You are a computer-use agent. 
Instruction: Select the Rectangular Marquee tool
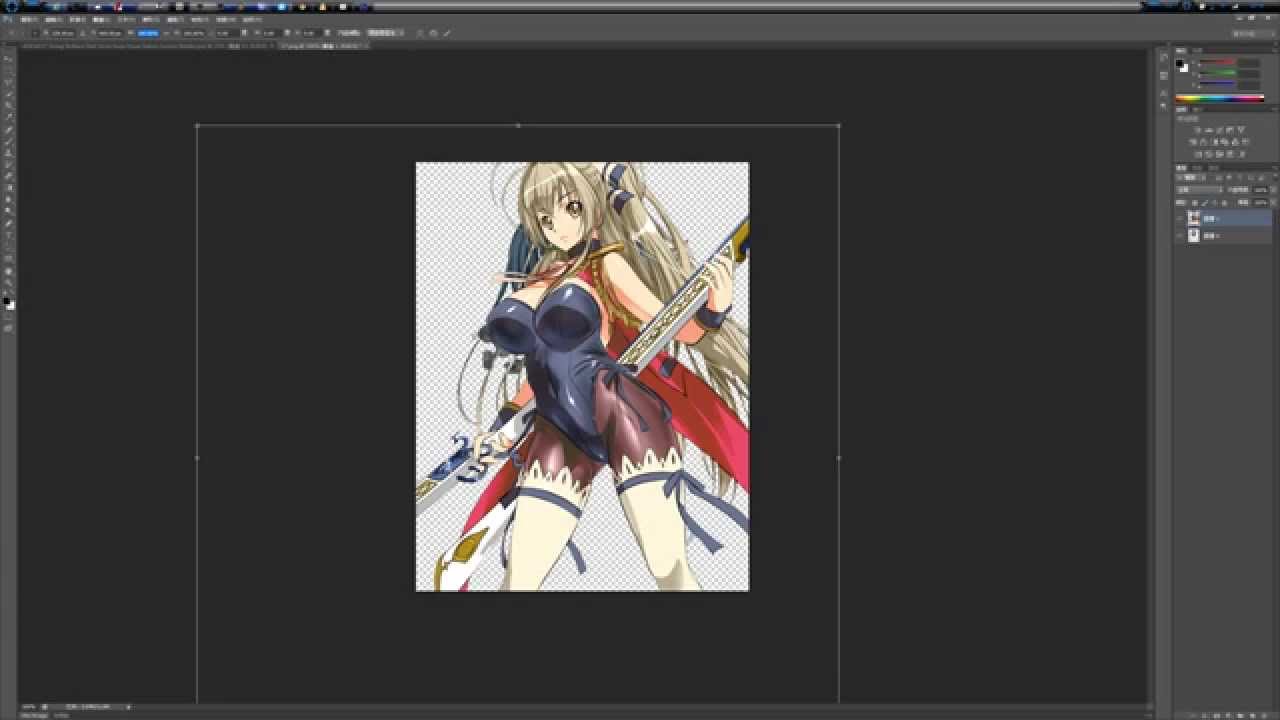(8, 70)
